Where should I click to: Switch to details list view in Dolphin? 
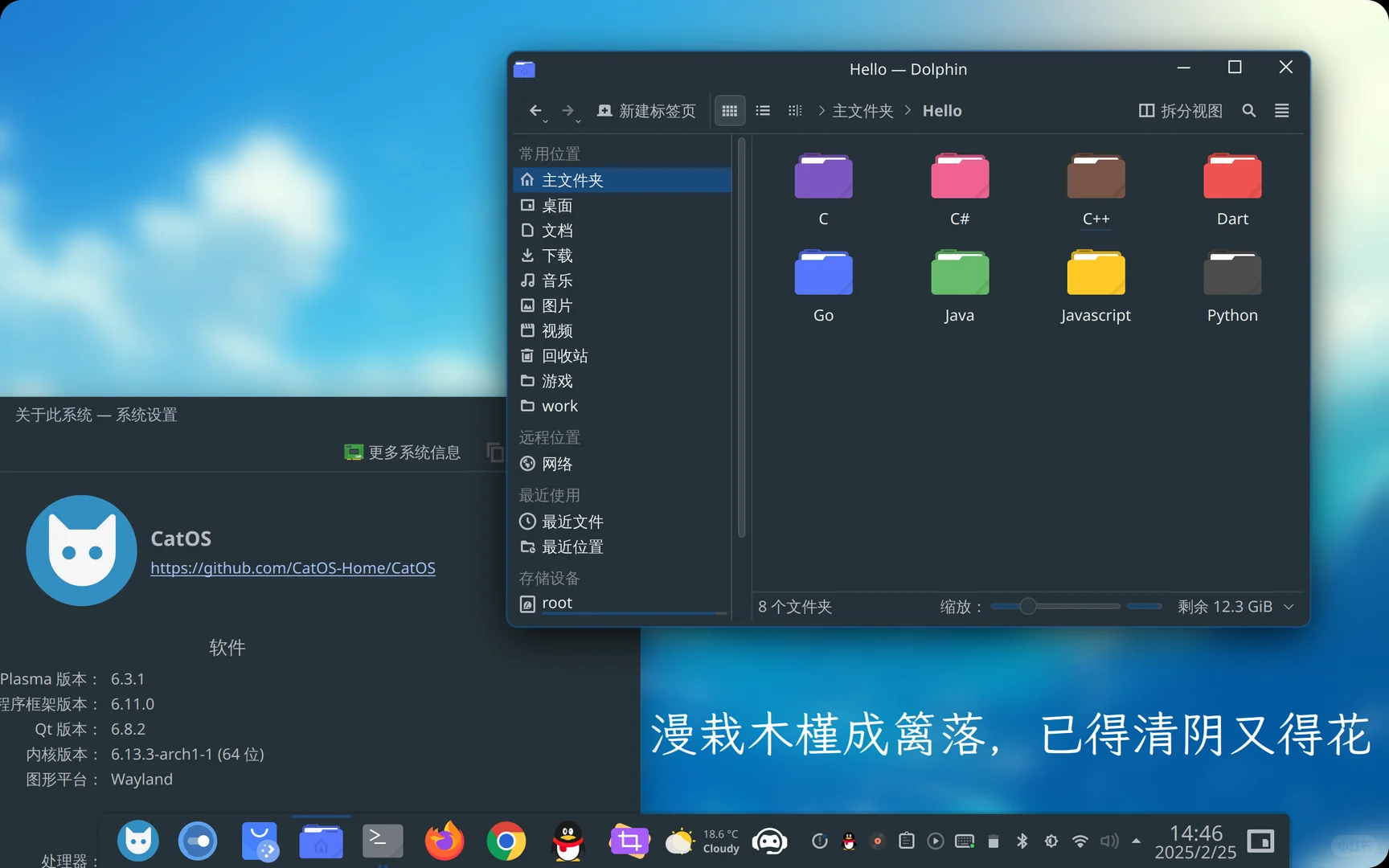click(x=762, y=110)
